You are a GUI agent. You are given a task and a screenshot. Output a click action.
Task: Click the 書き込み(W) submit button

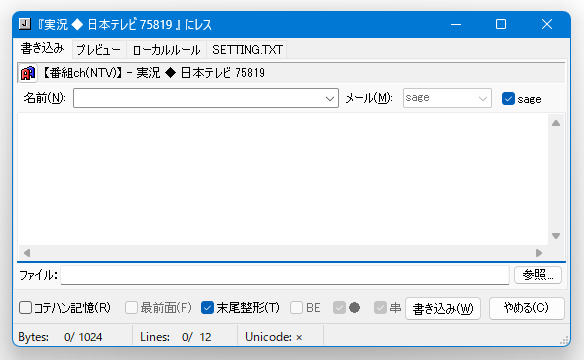point(443,309)
